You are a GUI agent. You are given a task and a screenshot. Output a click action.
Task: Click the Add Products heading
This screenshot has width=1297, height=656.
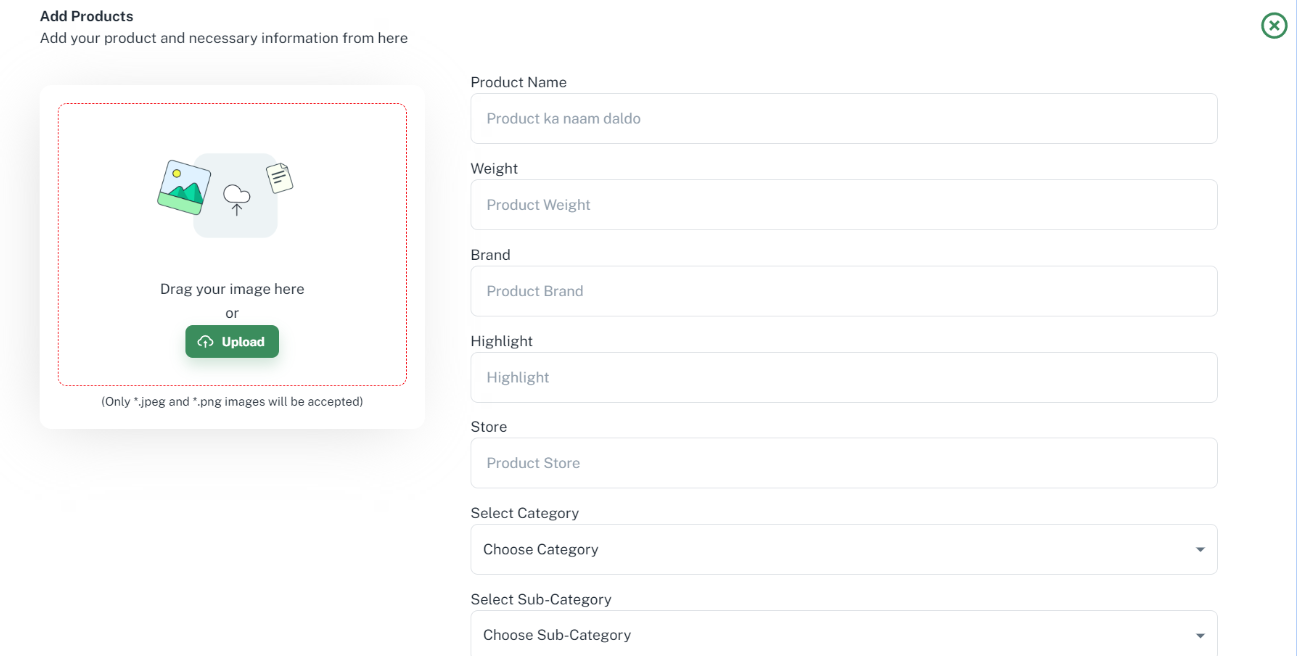86,16
